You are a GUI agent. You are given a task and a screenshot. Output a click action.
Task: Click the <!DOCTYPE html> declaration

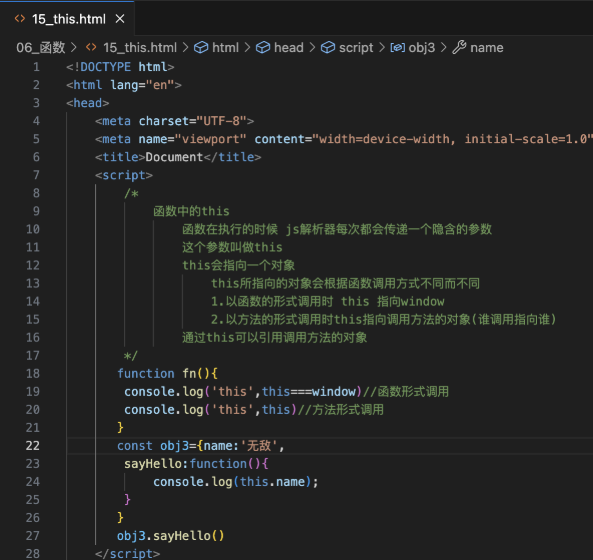click(120, 67)
